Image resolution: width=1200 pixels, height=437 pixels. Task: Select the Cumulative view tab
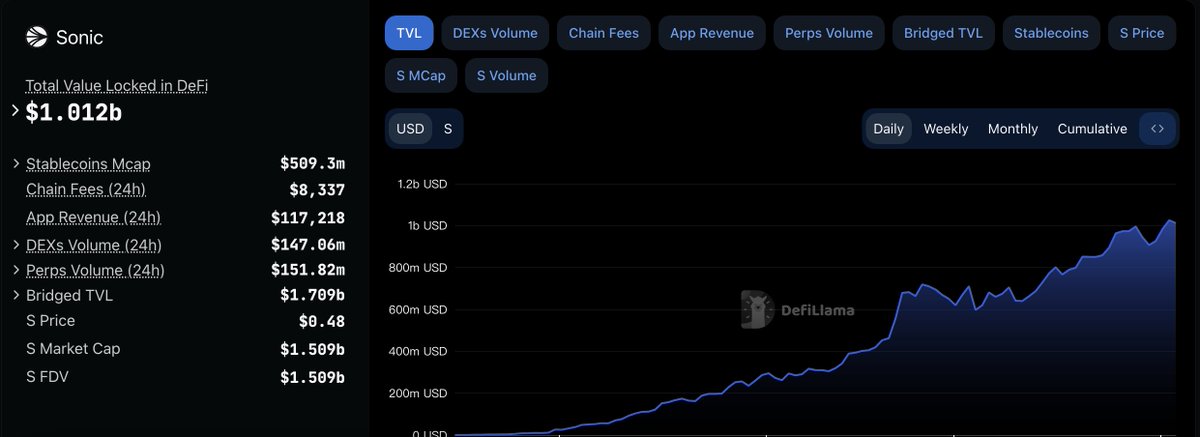[1092, 129]
